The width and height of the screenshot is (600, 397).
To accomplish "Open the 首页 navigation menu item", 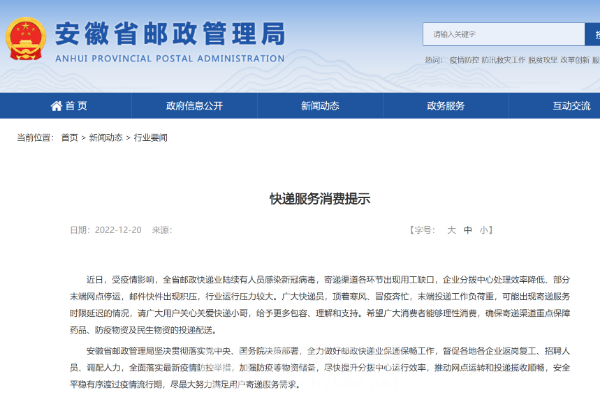I will pyautogui.click(x=69, y=106).
